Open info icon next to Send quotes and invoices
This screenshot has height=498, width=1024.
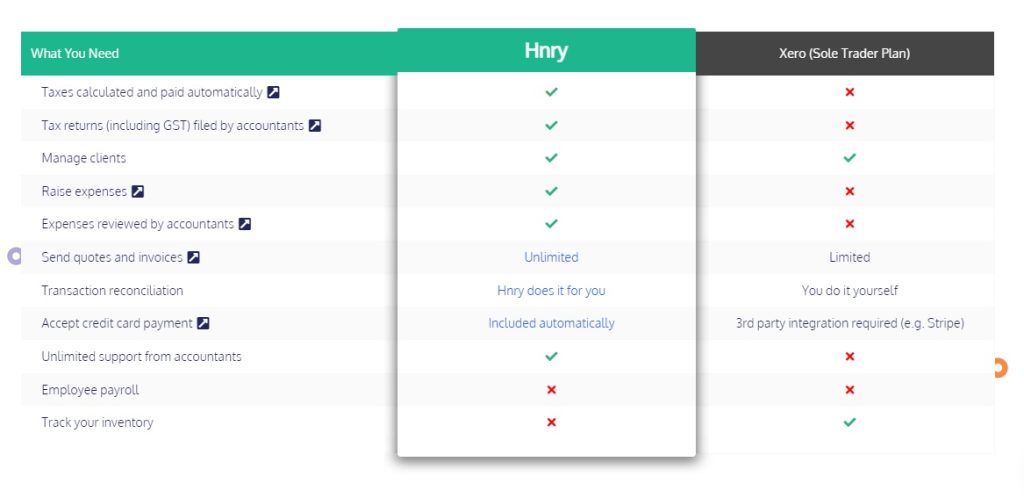193,257
